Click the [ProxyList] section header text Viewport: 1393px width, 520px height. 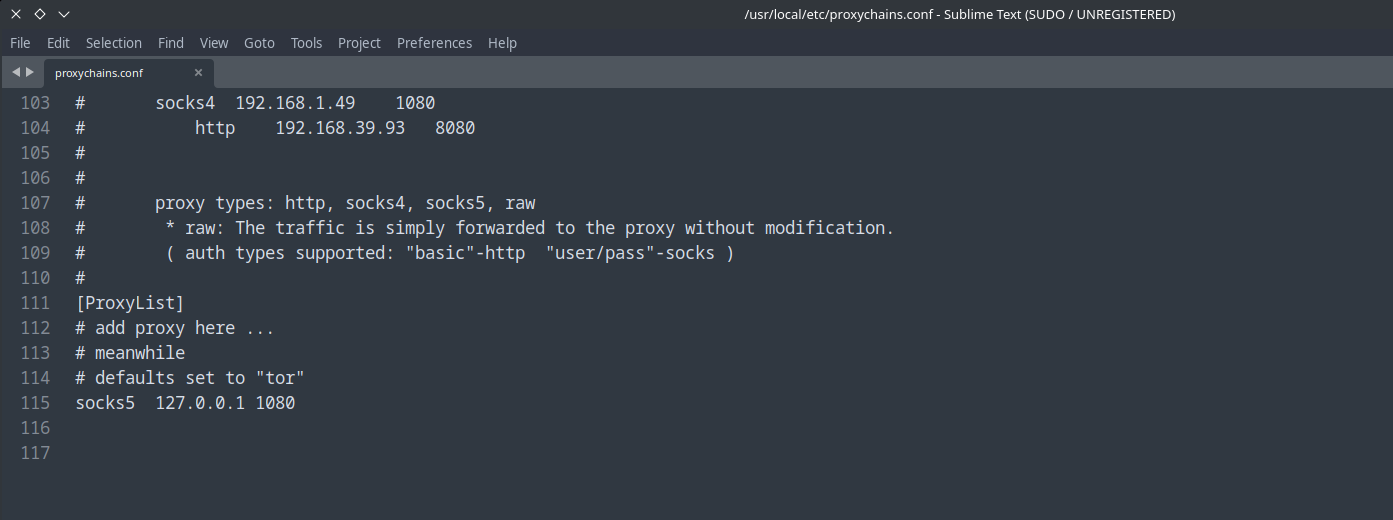pyautogui.click(x=130, y=303)
